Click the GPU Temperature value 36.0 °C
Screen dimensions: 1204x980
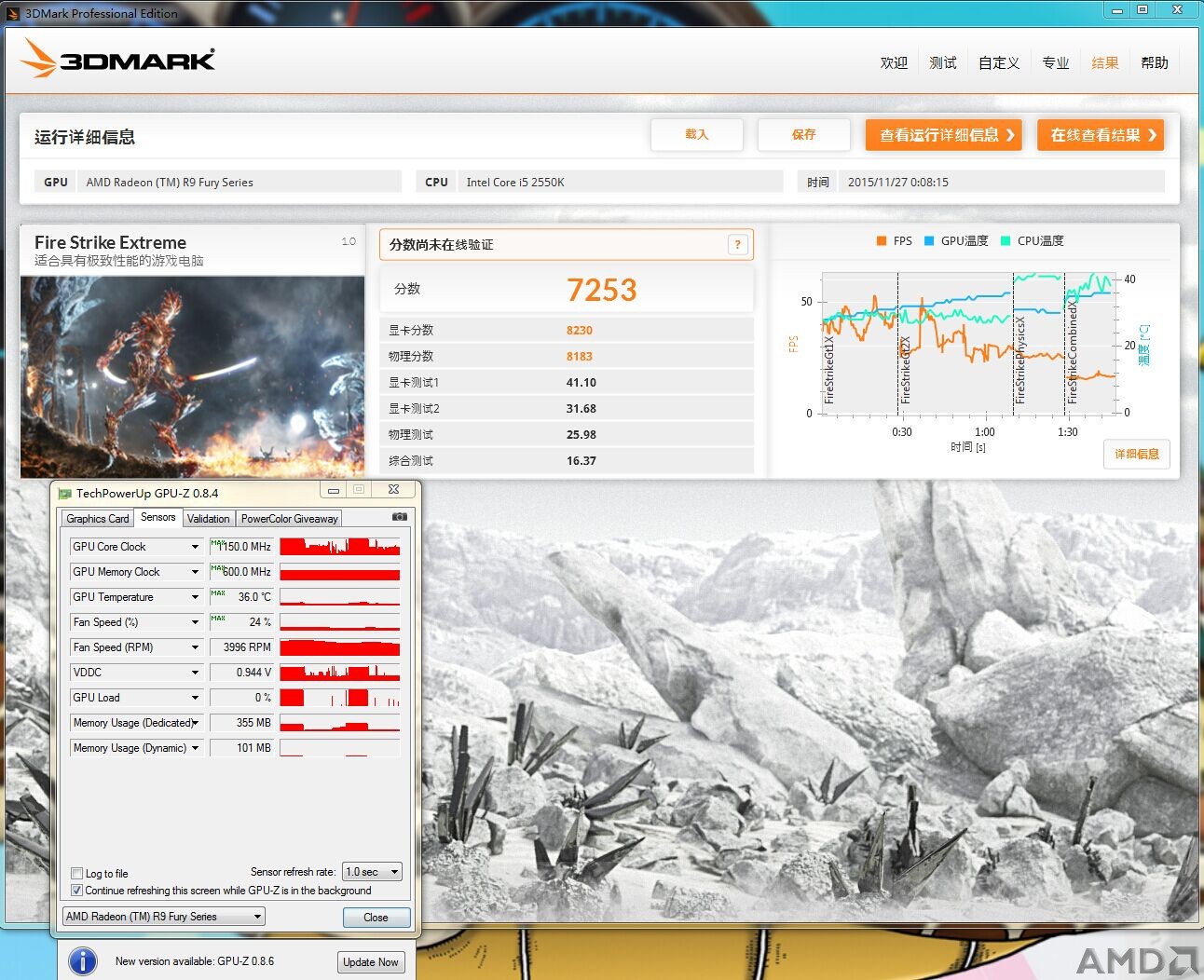coord(242,597)
